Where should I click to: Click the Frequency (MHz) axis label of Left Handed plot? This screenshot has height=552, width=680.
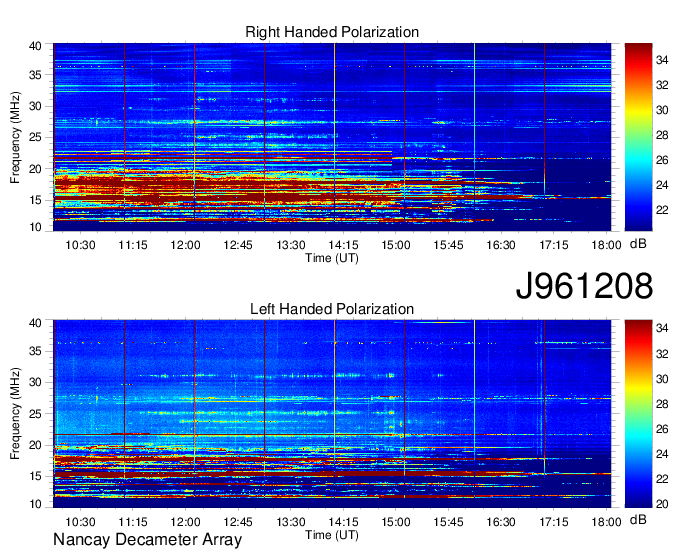point(15,414)
